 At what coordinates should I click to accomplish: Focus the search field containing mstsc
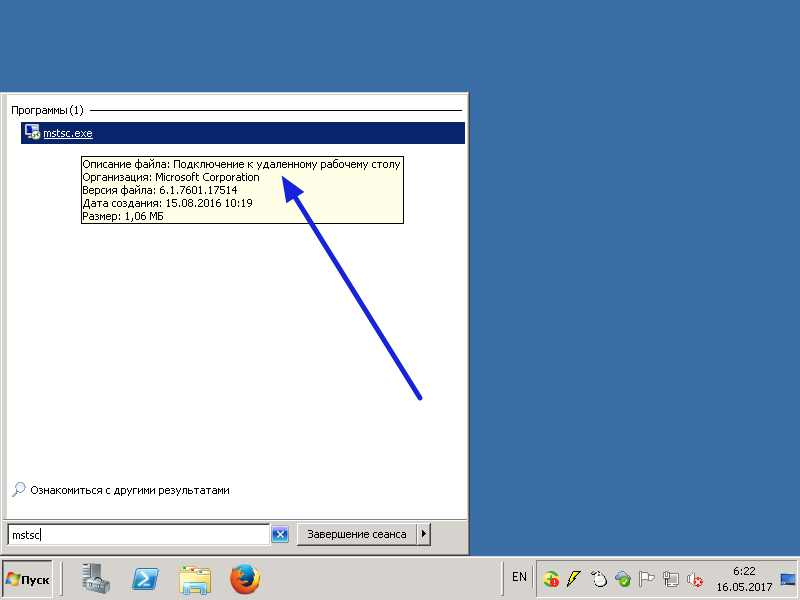138,535
